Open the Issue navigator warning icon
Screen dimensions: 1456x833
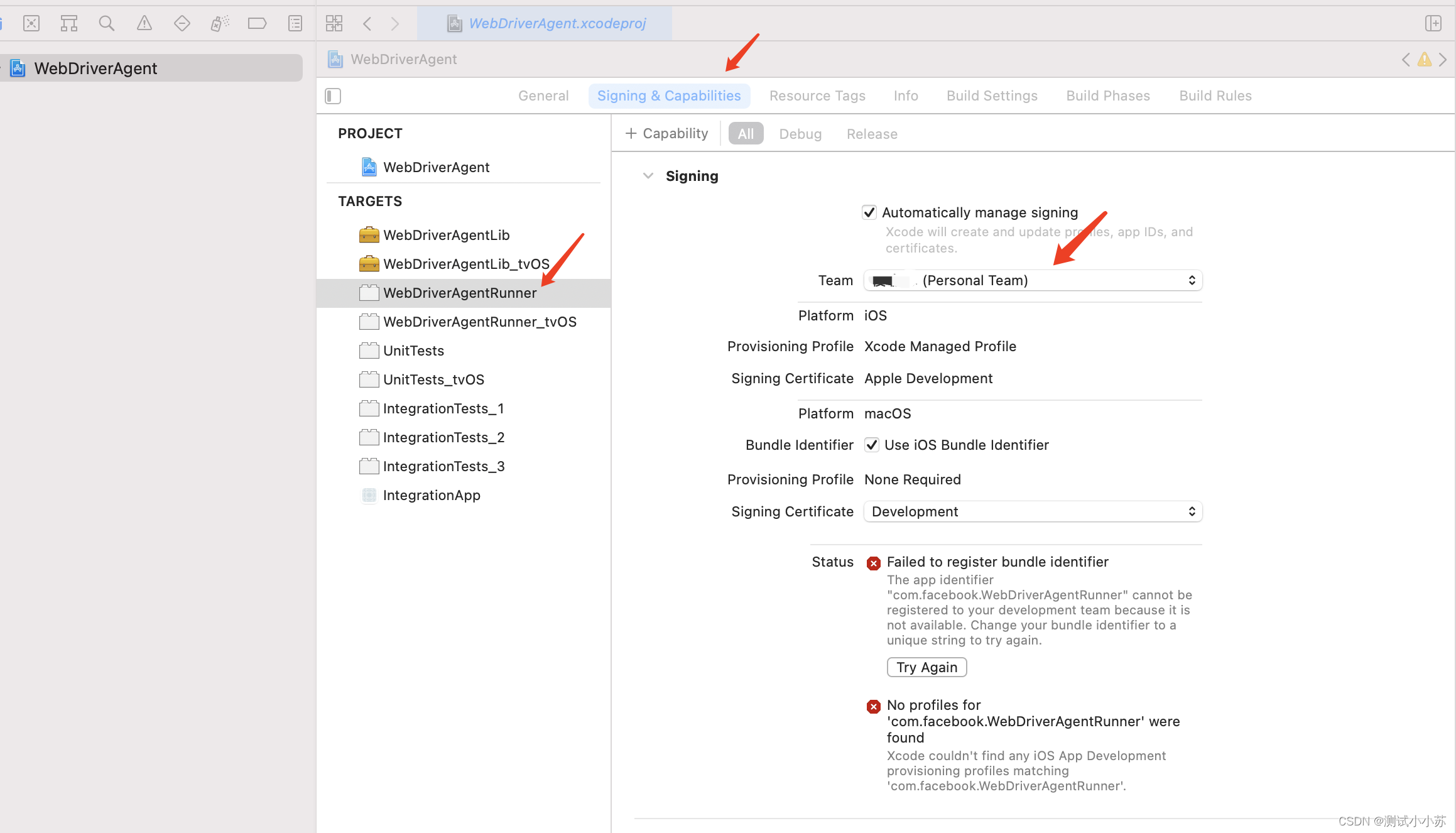point(144,24)
